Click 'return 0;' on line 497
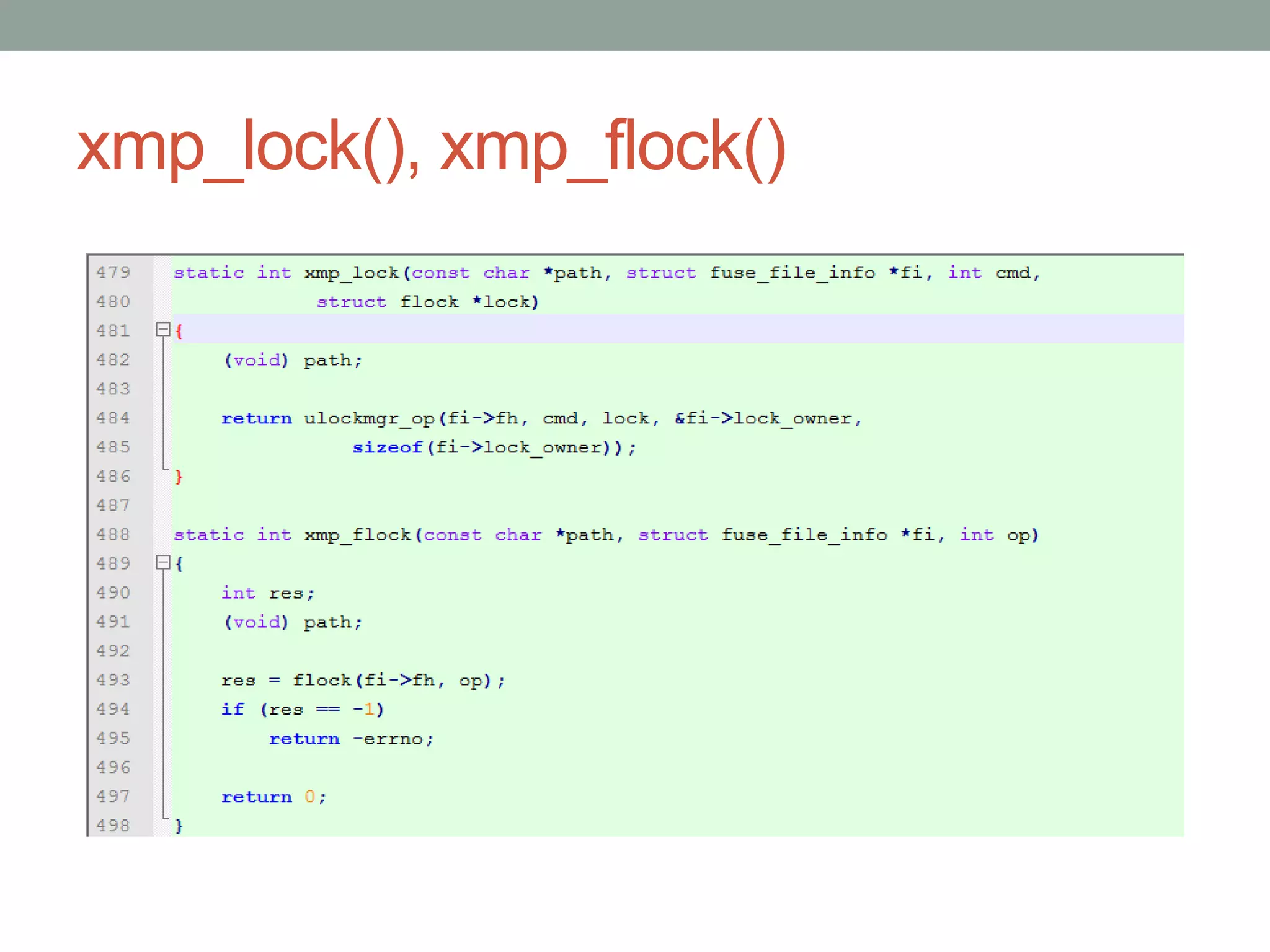This screenshot has width=1270, height=952. (273, 797)
